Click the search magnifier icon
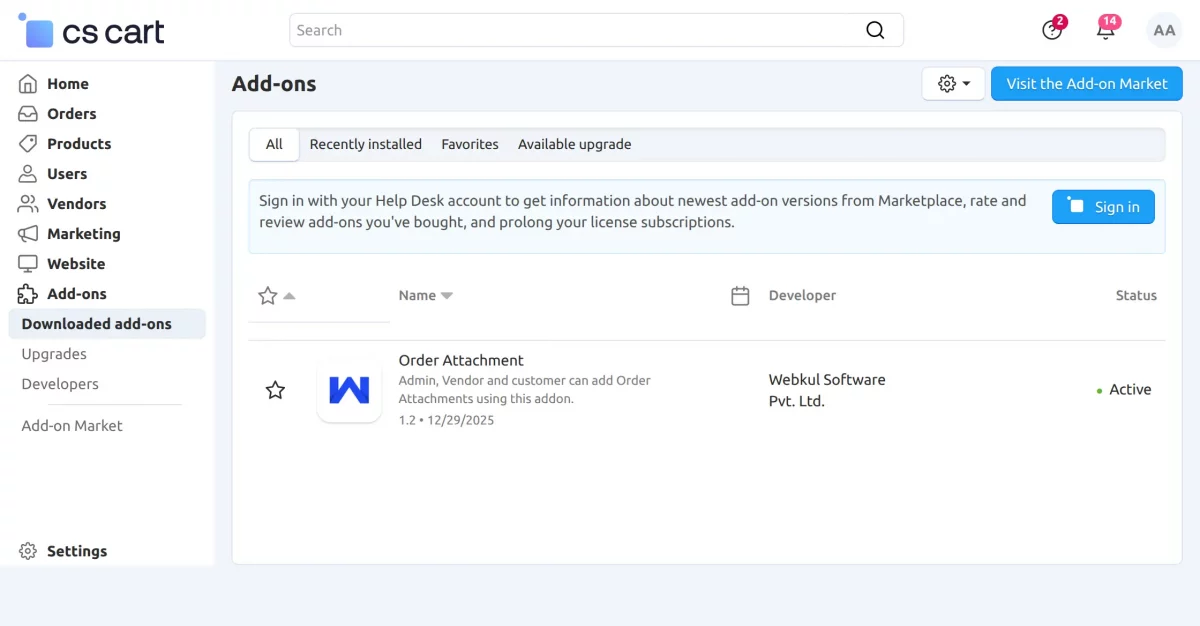 point(875,30)
